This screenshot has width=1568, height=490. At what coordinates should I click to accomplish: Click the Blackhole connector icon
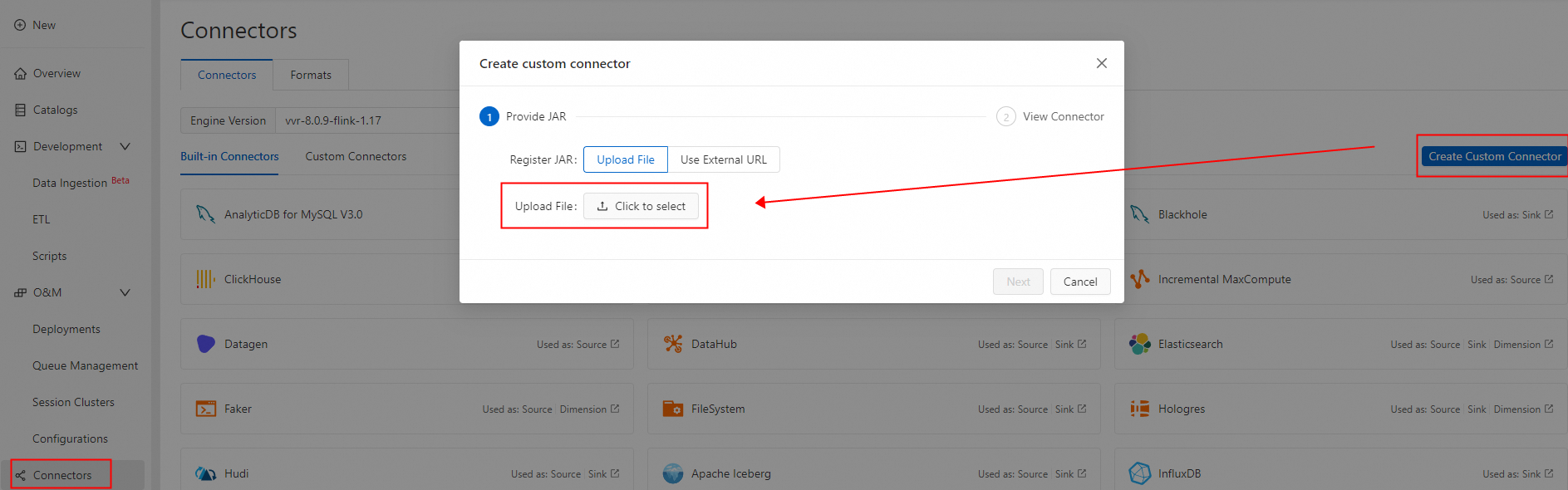1140,214
